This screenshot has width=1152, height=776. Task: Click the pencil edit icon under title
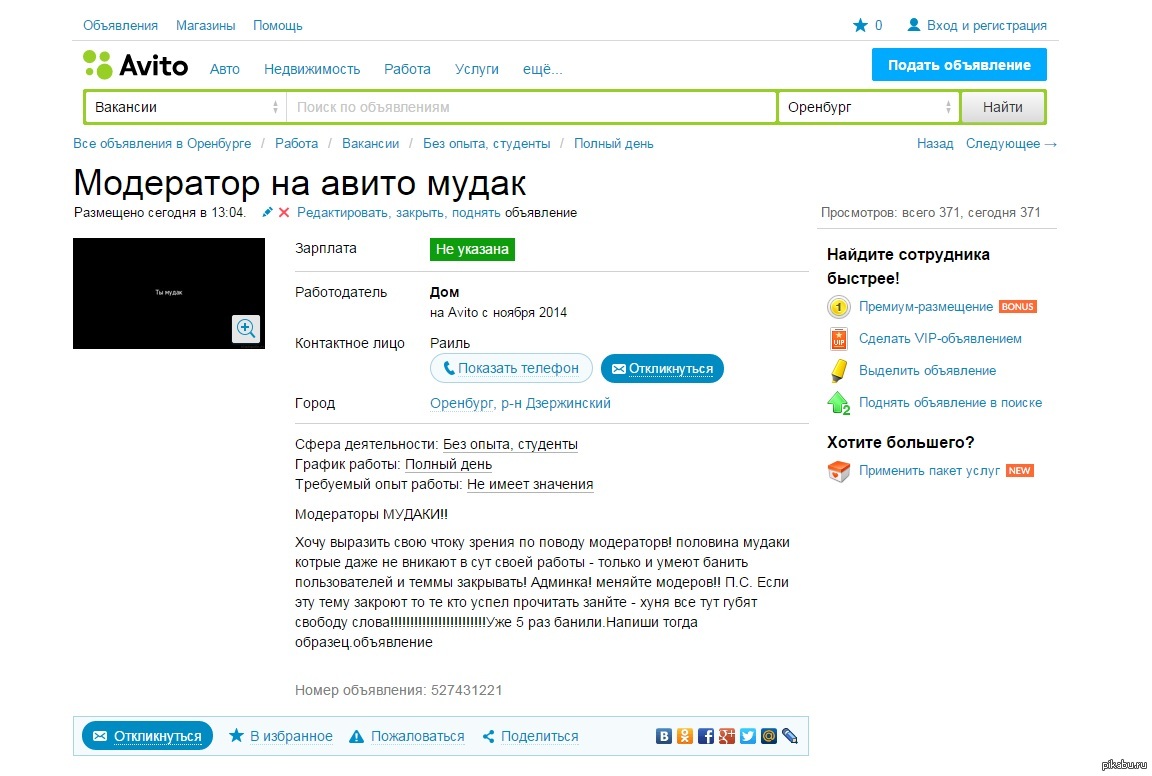[267, 212]
